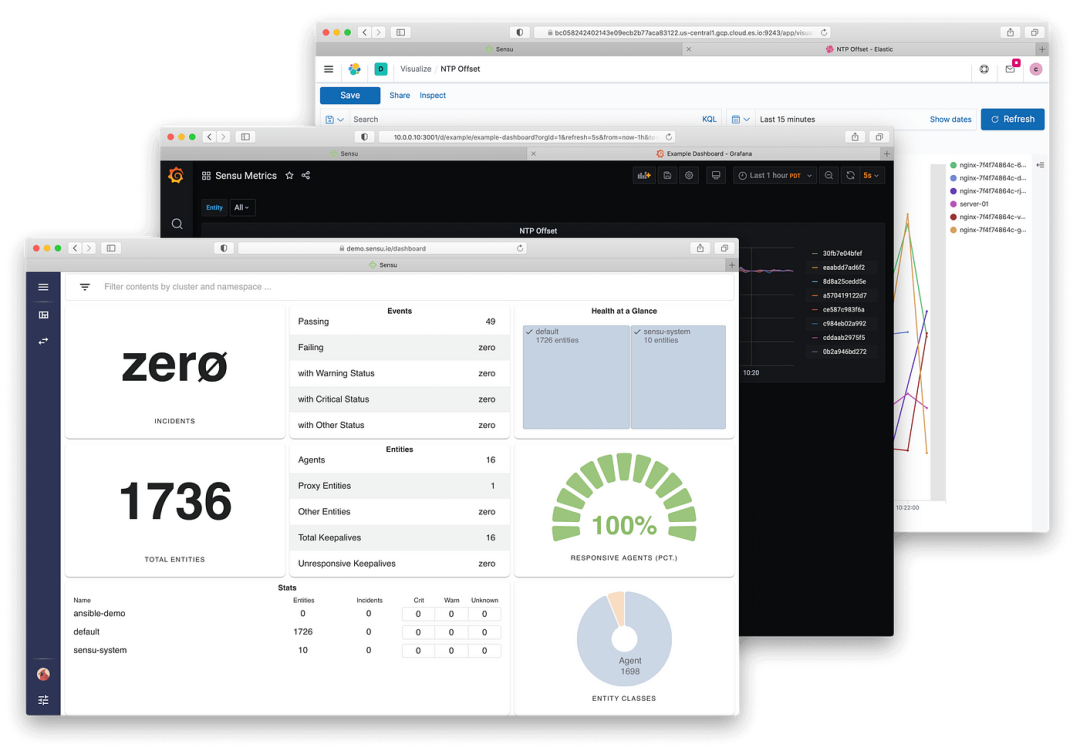
Task: Select NTP Offset - Elastic tab
Action: 860,49
